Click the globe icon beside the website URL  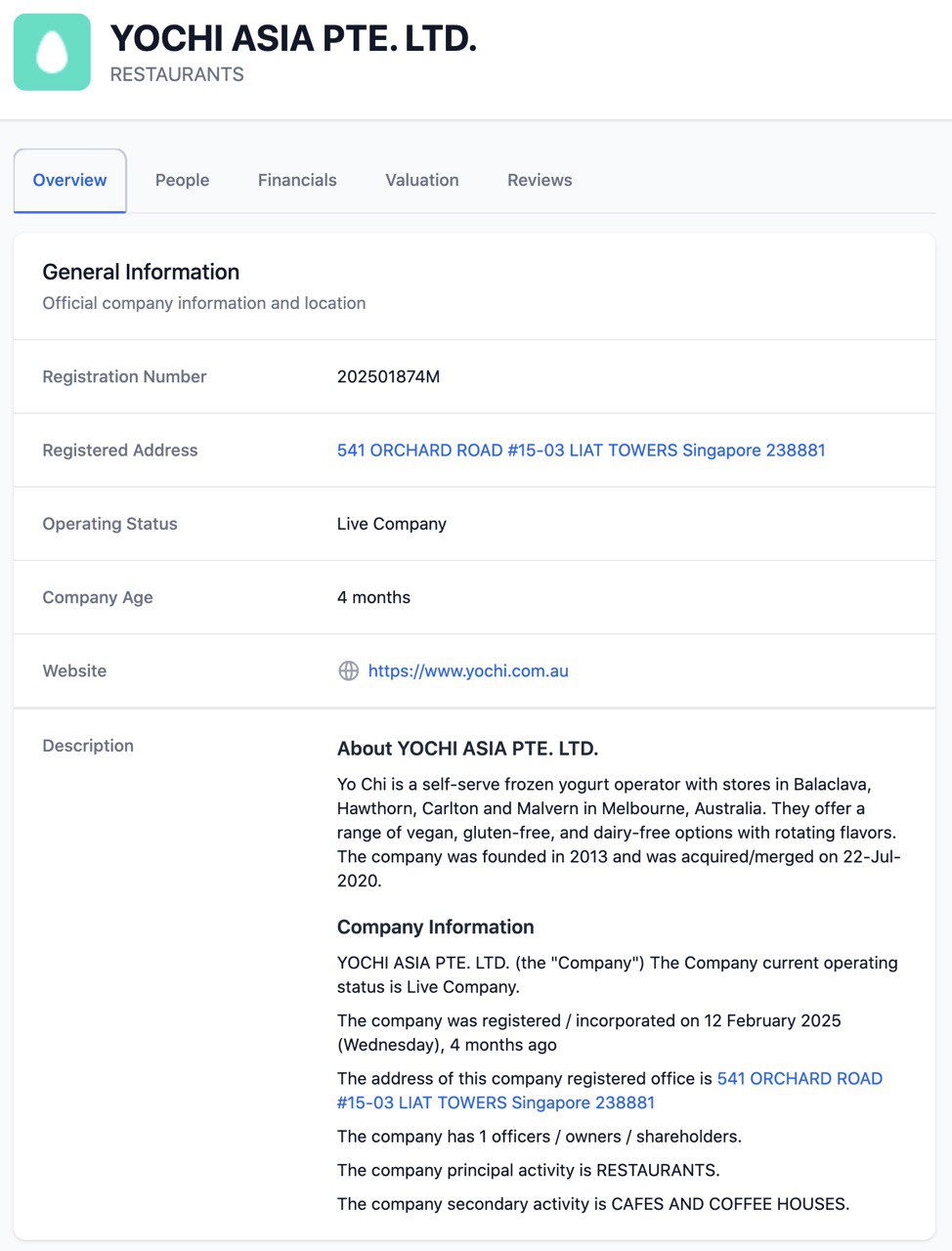(x=348, y=670)
